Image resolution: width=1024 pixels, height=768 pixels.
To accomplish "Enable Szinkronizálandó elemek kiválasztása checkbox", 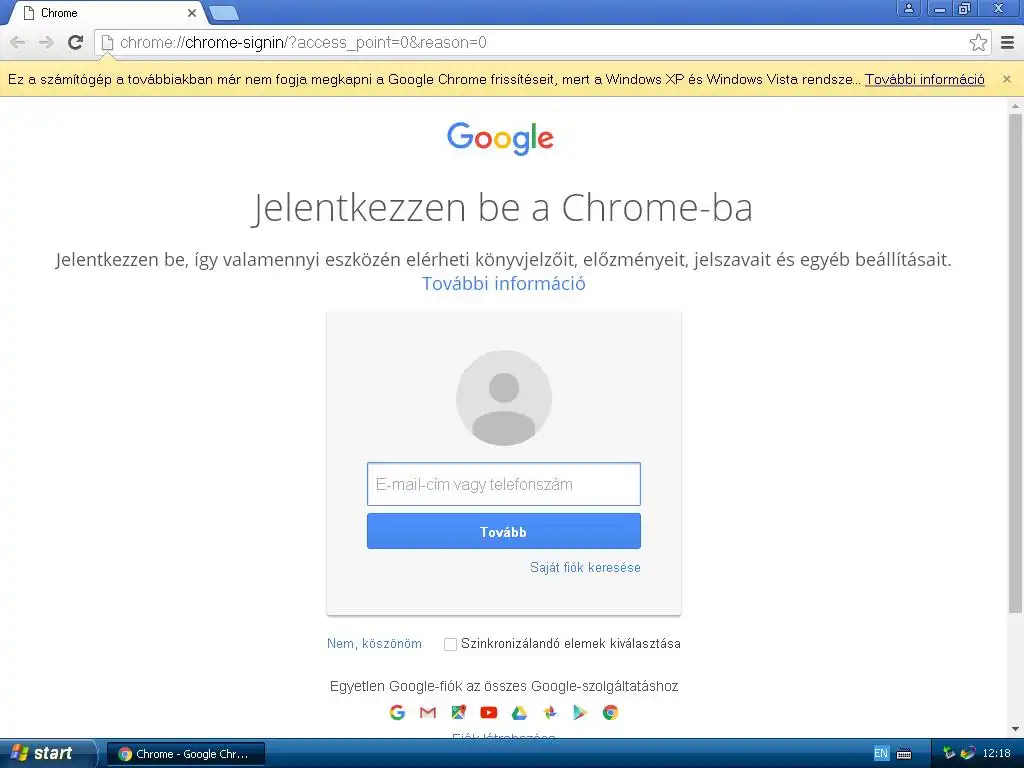I will [x=450, y=645].
